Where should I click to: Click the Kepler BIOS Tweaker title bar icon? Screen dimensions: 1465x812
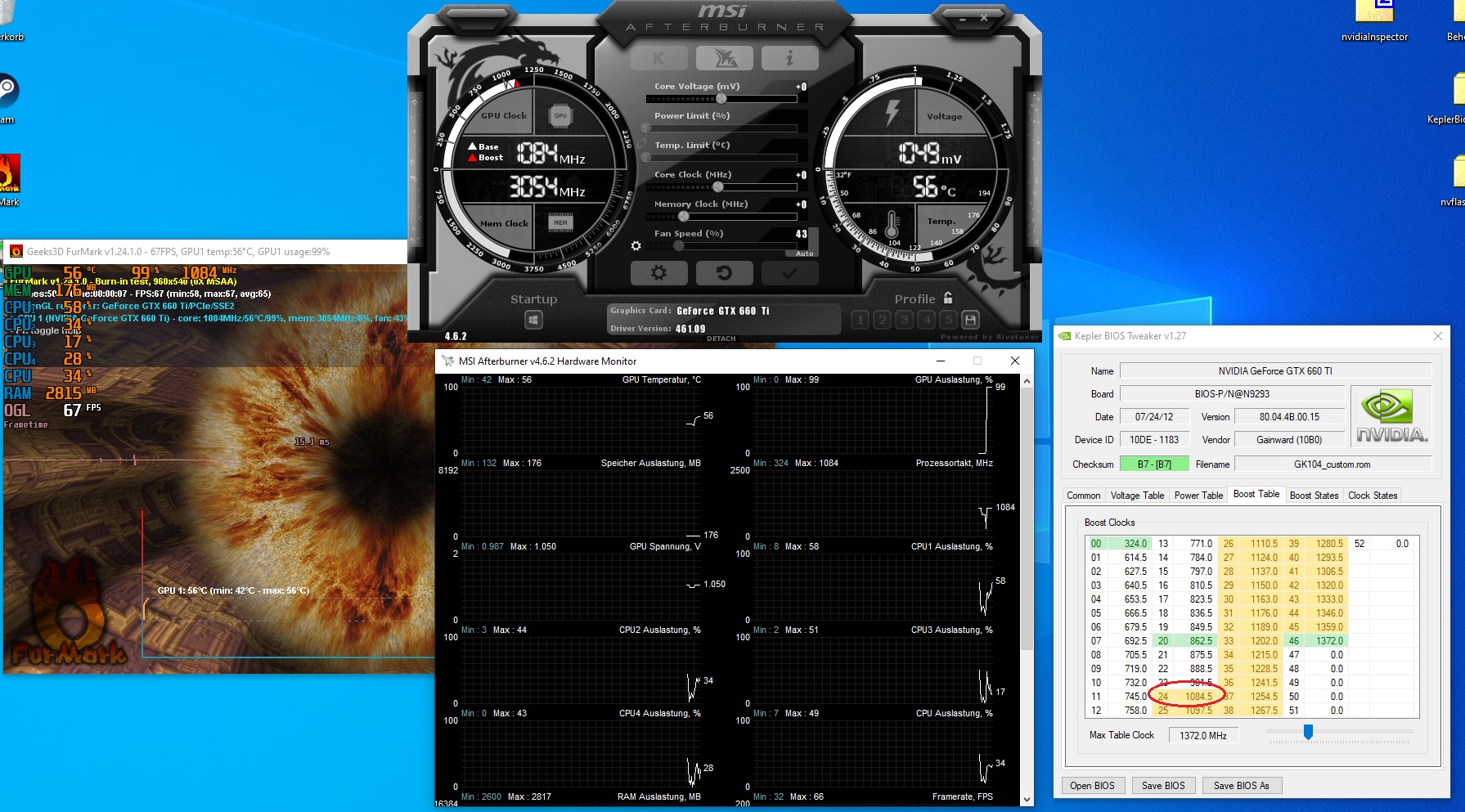1064,336
